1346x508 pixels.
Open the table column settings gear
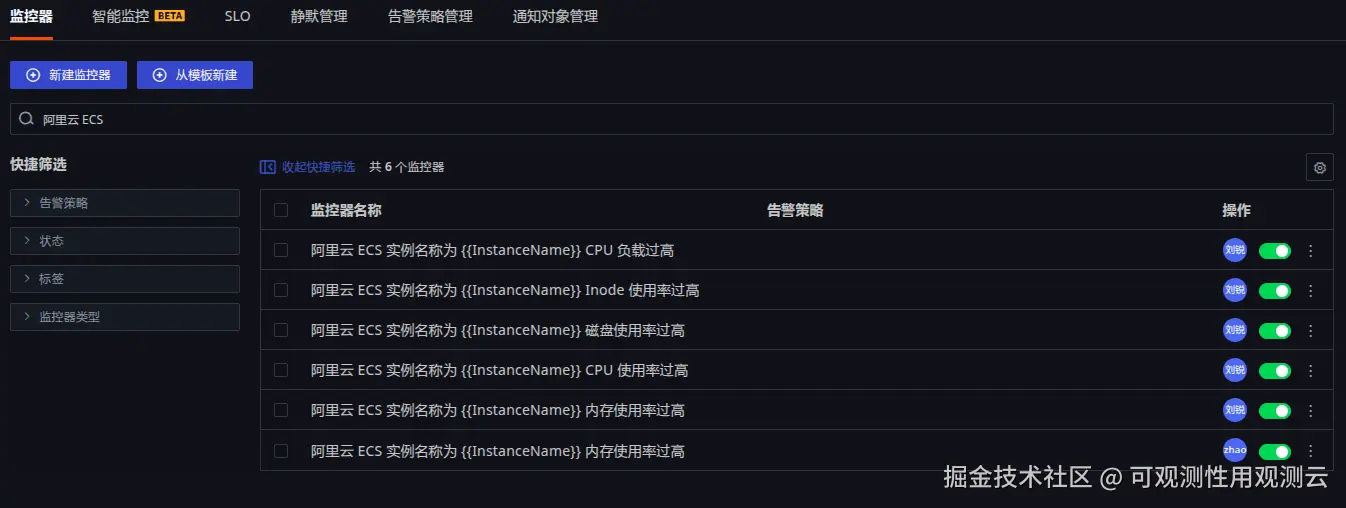(x=1319, y=167)
